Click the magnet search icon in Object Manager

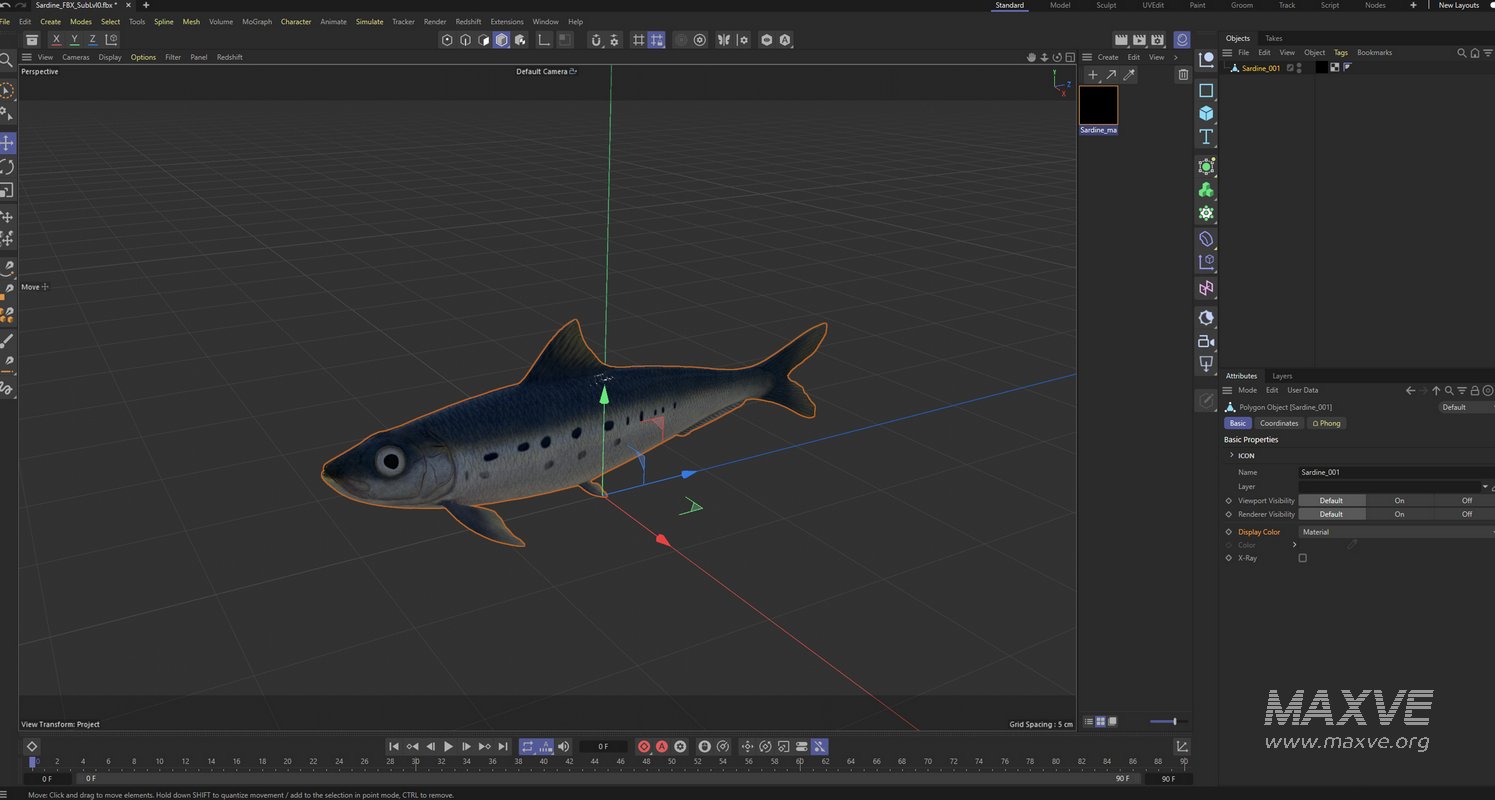(1461, 53)
